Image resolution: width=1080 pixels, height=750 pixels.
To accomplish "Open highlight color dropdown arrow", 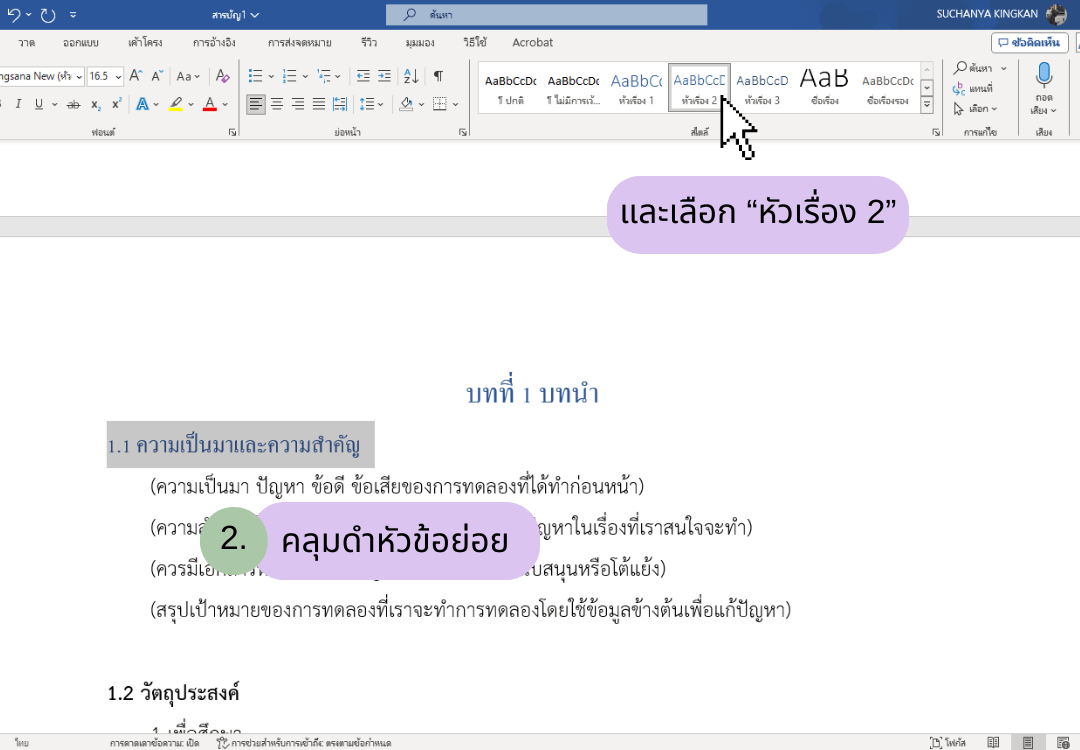I will [x=191, y=105].
